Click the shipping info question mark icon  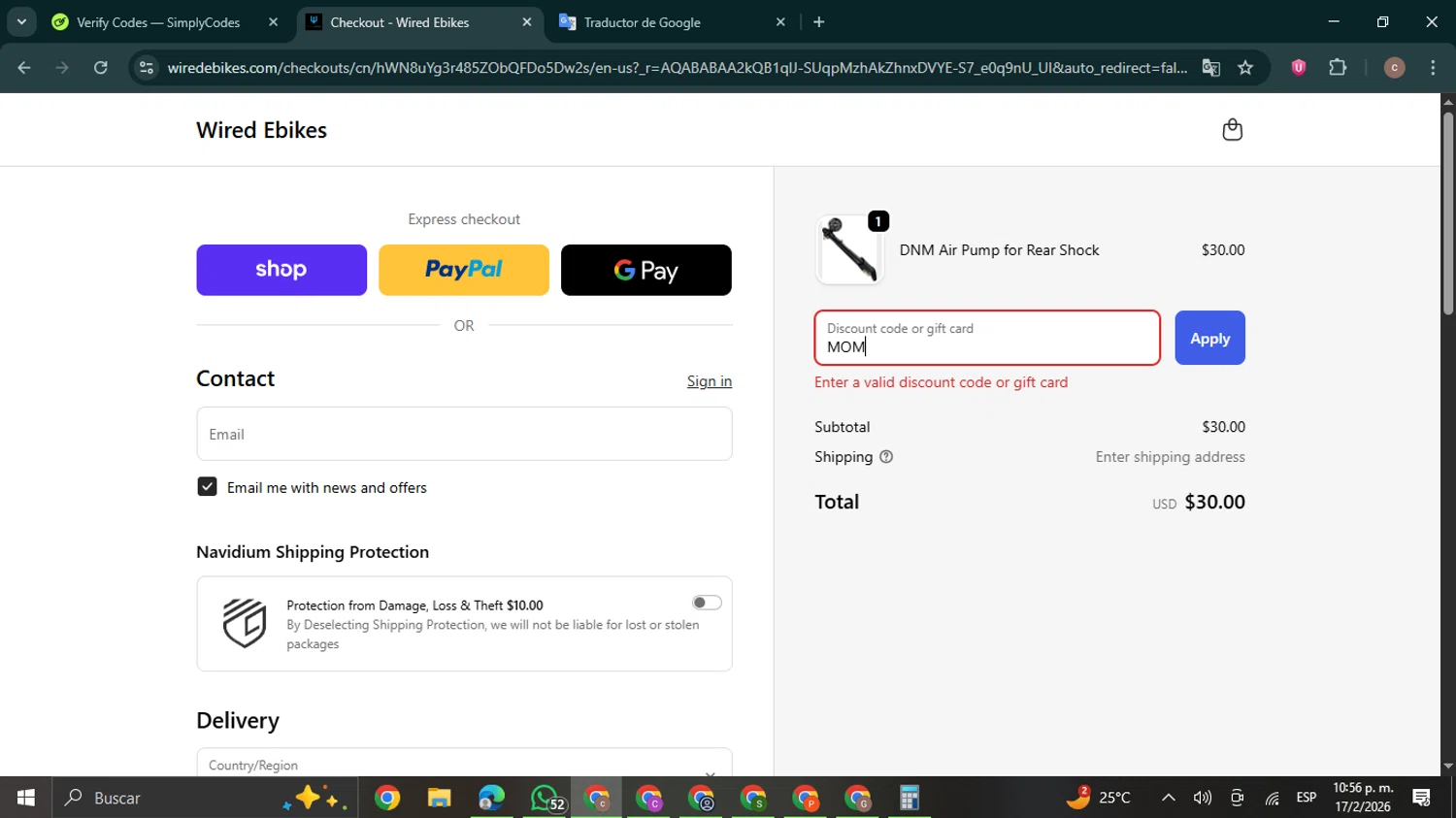point(886,457)
